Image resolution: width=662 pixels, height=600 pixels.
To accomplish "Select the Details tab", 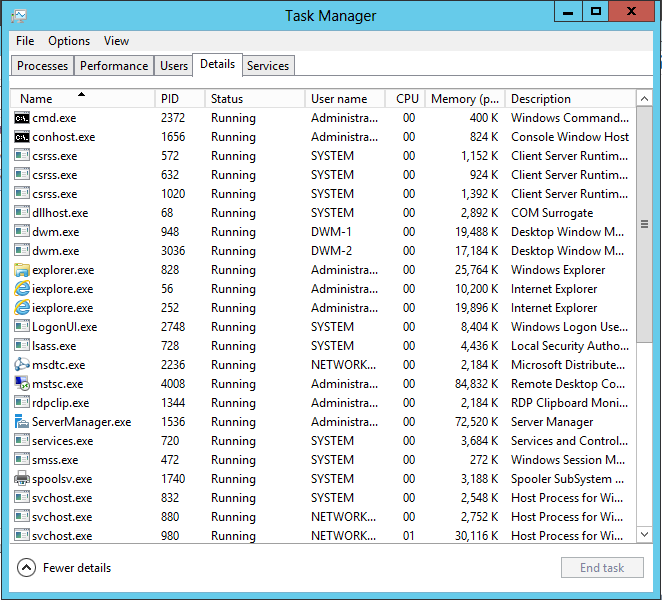I will point(217,64).
